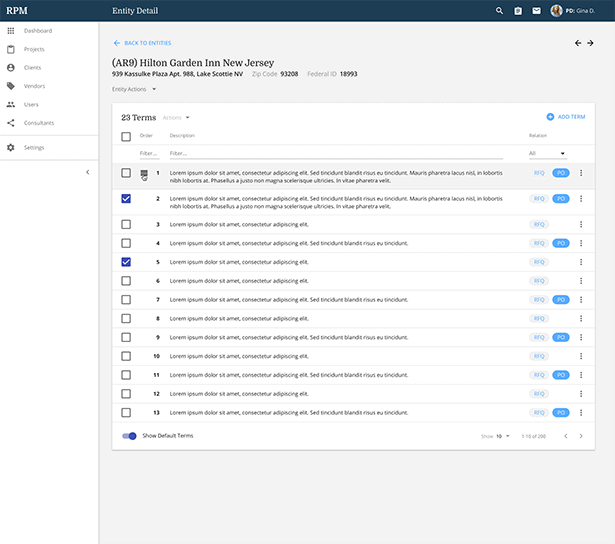The width and height of the screenshot is (615, 544).
Task: Turn off the Show Default Terms switch
Action: [129, 436]
